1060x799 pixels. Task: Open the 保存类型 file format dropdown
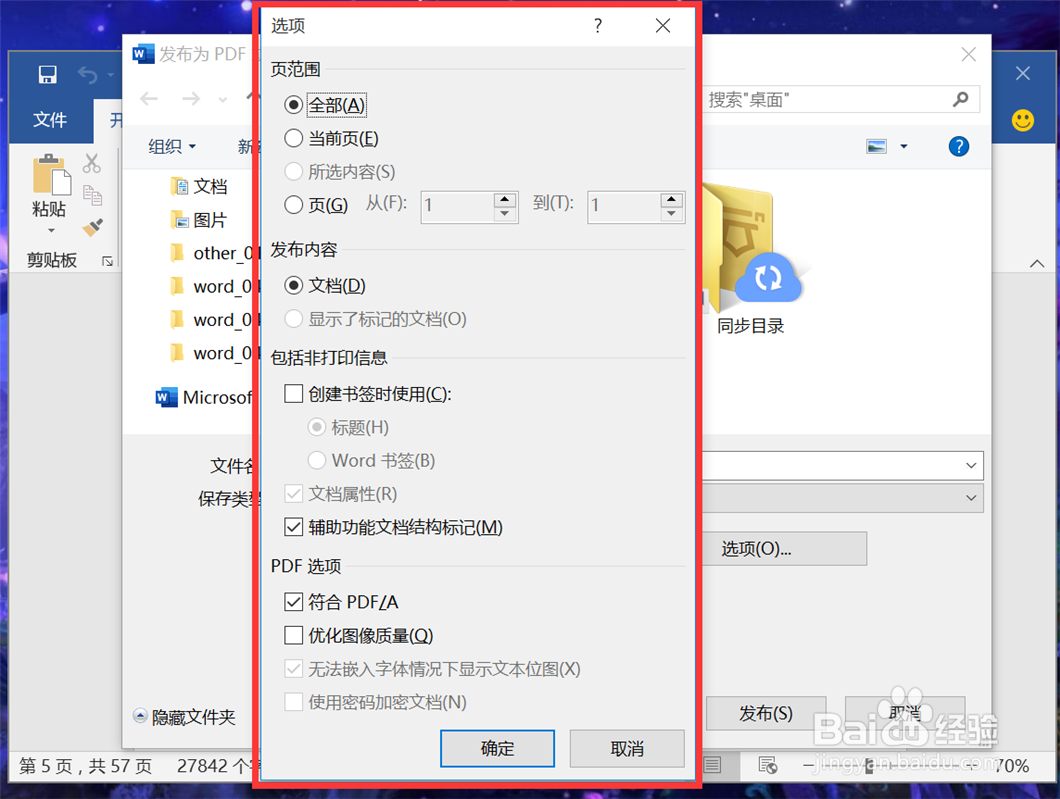pyautogui.click(x=970, y=498)
